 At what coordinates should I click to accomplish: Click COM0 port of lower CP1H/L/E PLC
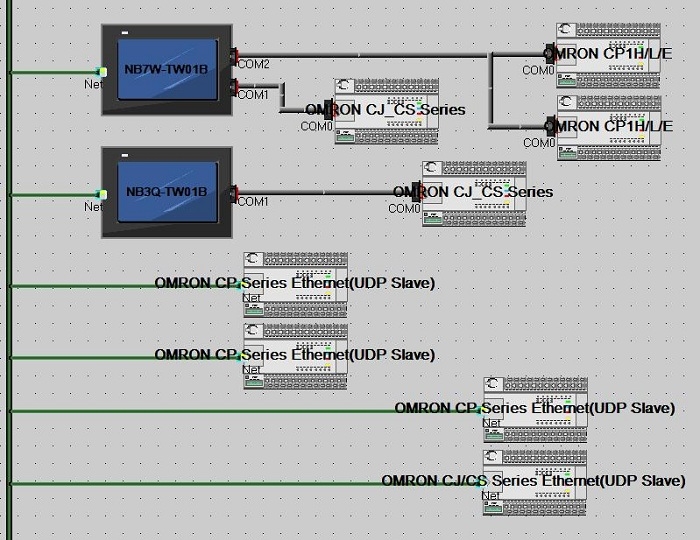pyautogui.click(x=551, y=126)
